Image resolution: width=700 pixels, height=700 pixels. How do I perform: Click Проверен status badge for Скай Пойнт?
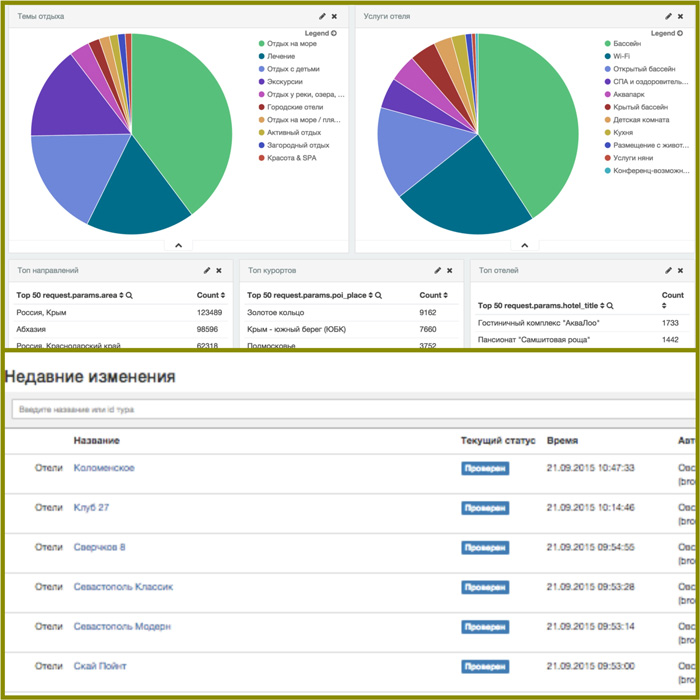[485, 667]
